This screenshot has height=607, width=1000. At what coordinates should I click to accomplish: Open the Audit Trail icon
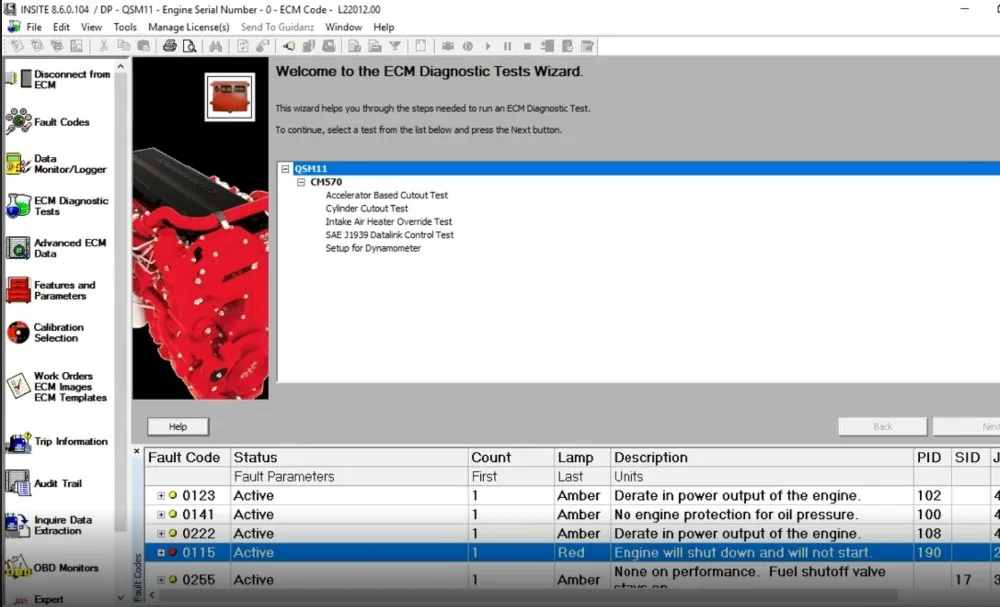tap(18, 483)
